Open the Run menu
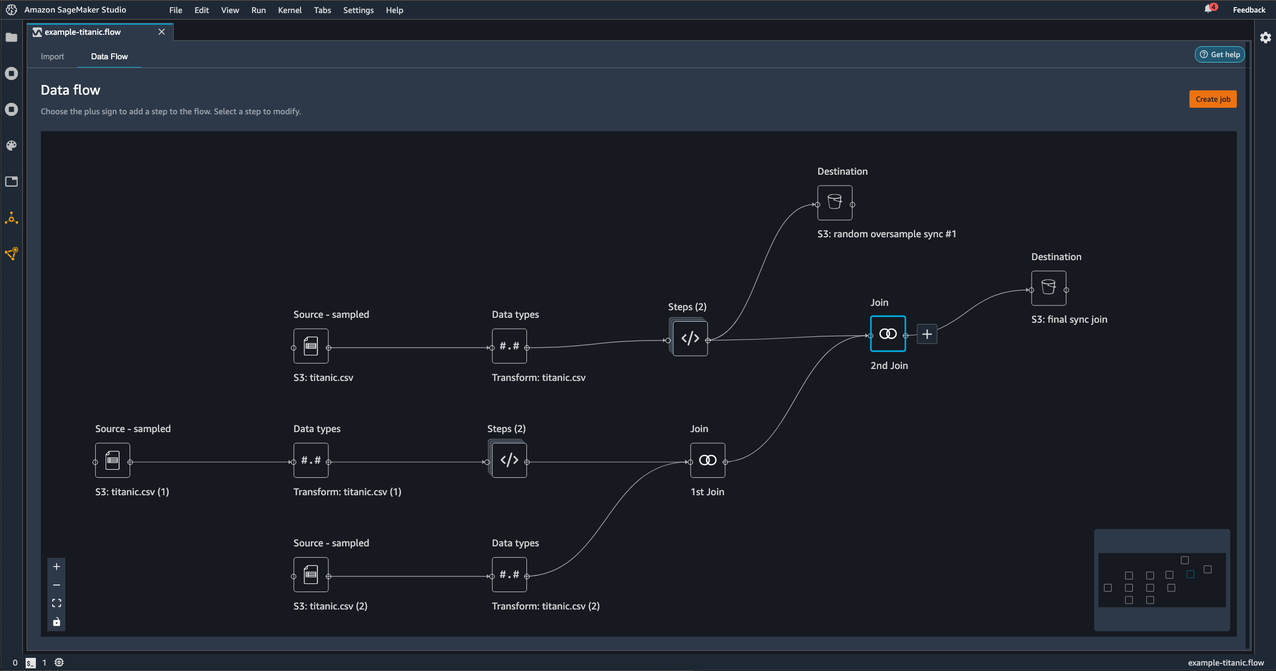This screenshot has height=671, width=1276. 258,10
